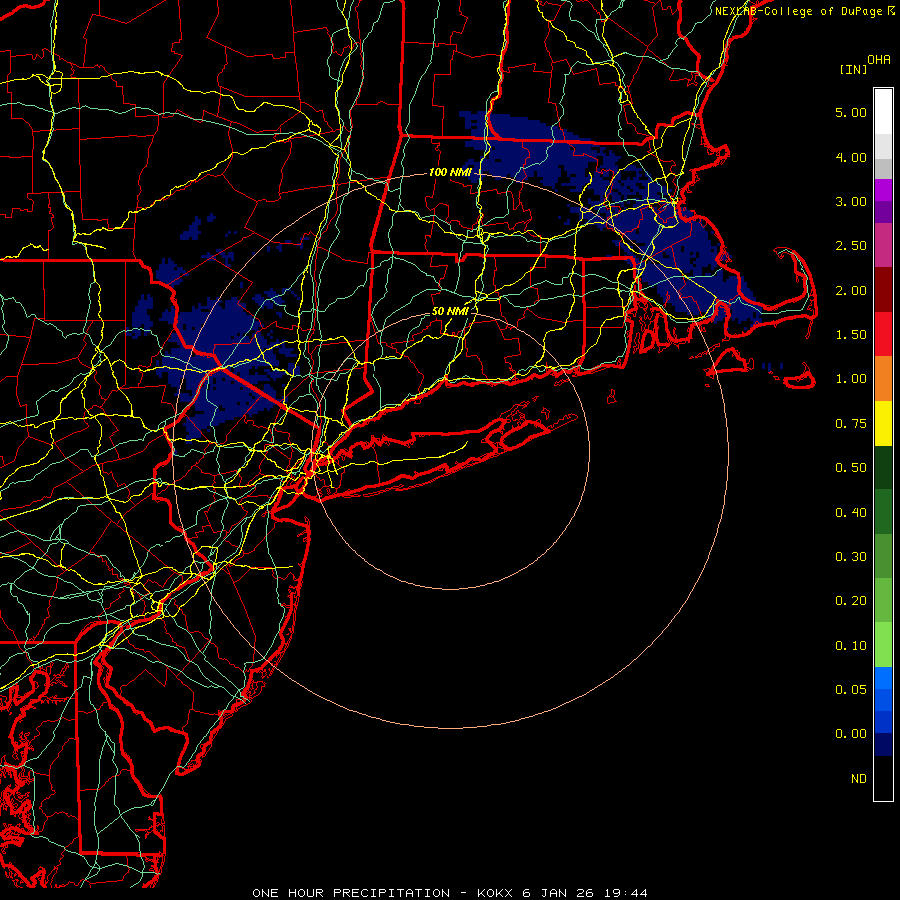The height and width of the screenshot is (900, 900).
Task: Click the 19:44 timestamp
Action: [x=626, y=893]
